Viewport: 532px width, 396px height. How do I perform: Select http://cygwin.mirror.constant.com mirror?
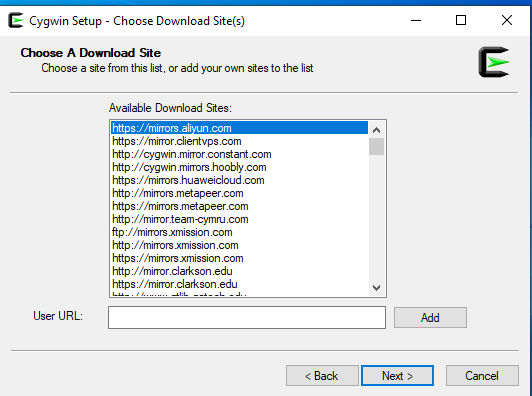pyautogui.click(x=240, y=154)
